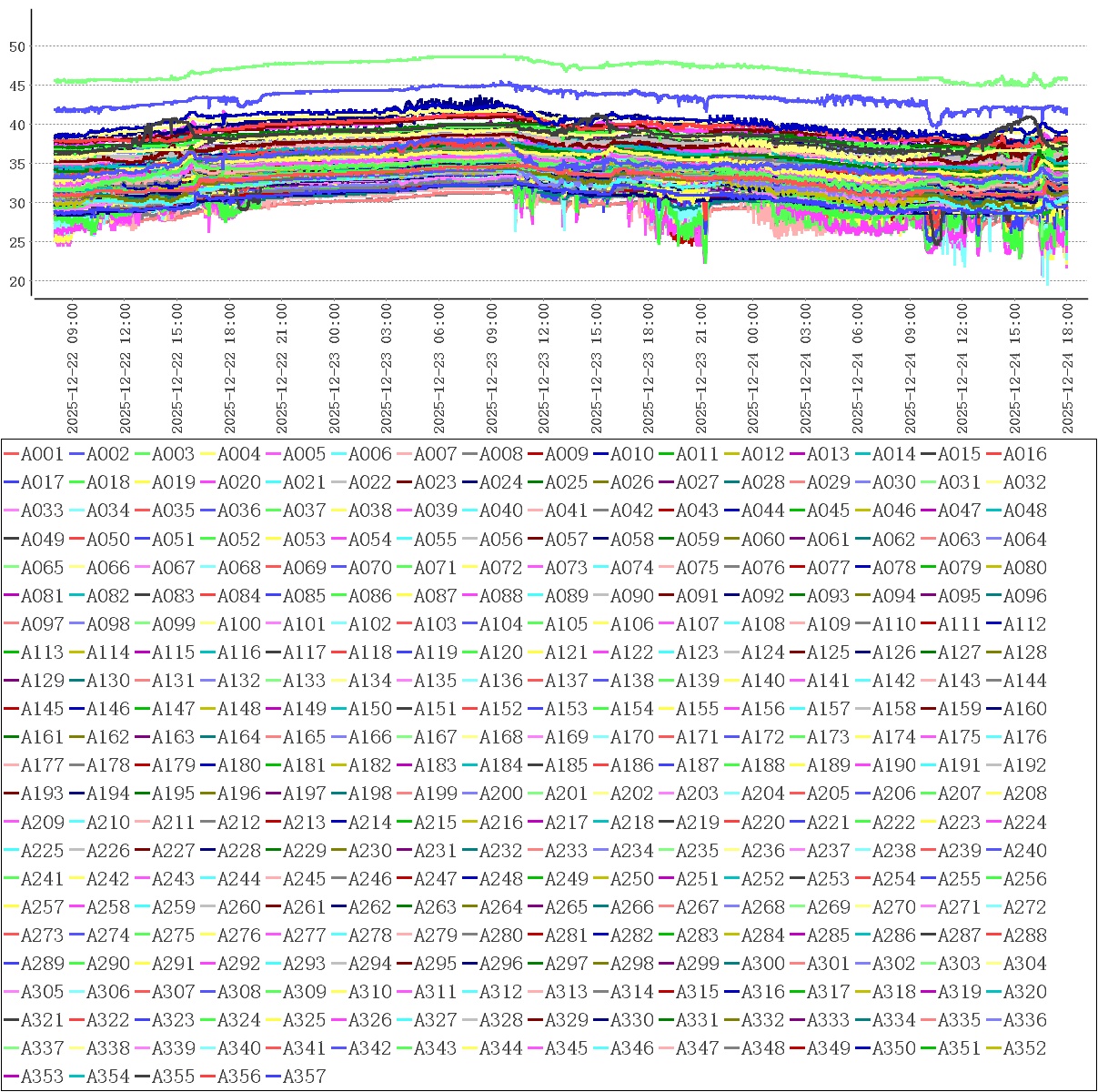Click the A180 legend label
Image resolution: width=1098 pixels, height=1092 pixels.
pyautogui.click(x=238, y=765)
